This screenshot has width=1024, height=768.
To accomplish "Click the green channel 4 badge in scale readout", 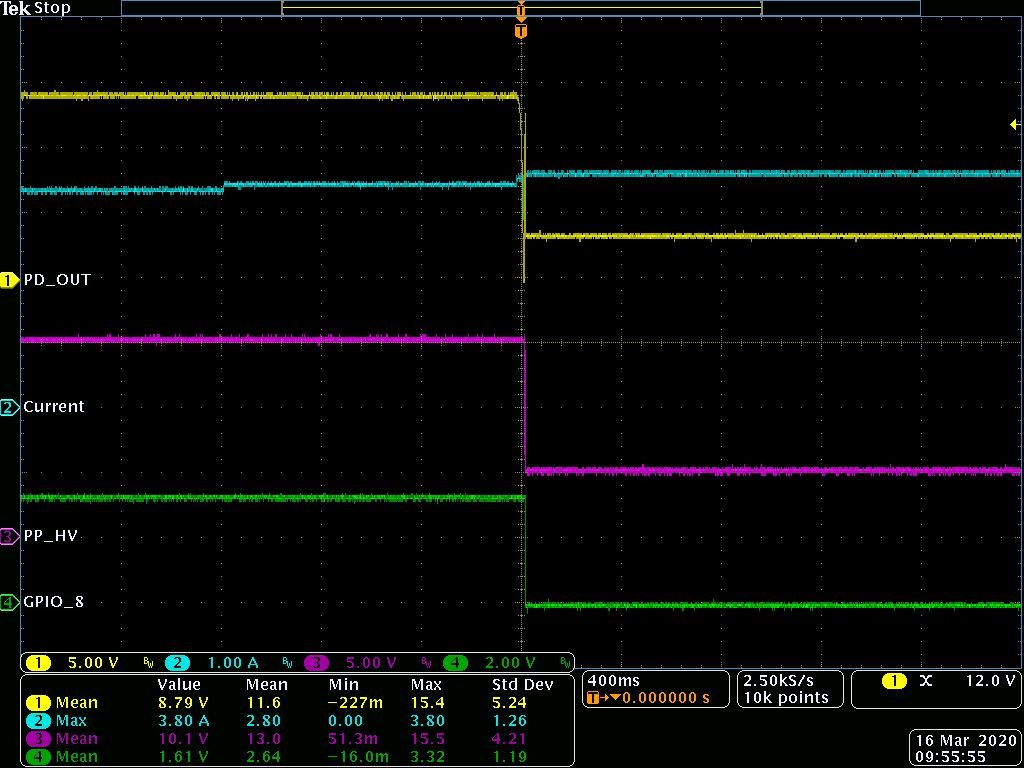I will coord(455,663).
